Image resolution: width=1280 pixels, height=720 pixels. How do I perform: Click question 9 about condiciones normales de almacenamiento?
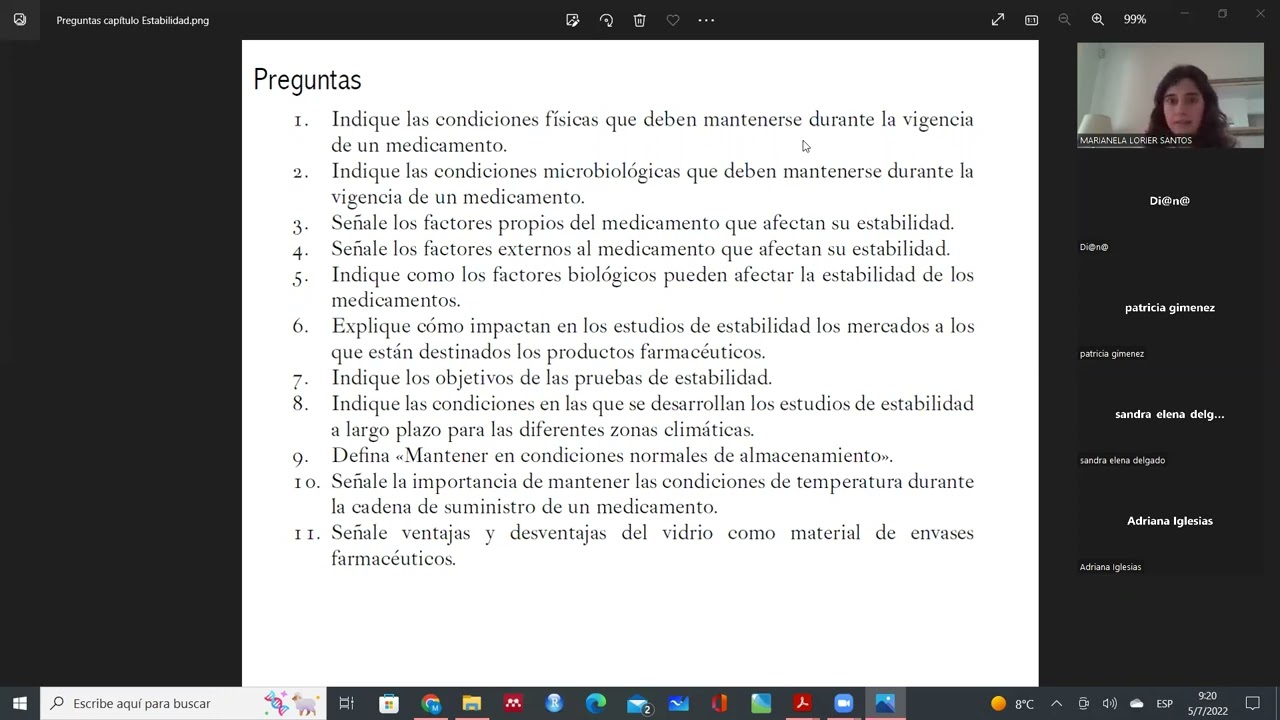[612, 456]
